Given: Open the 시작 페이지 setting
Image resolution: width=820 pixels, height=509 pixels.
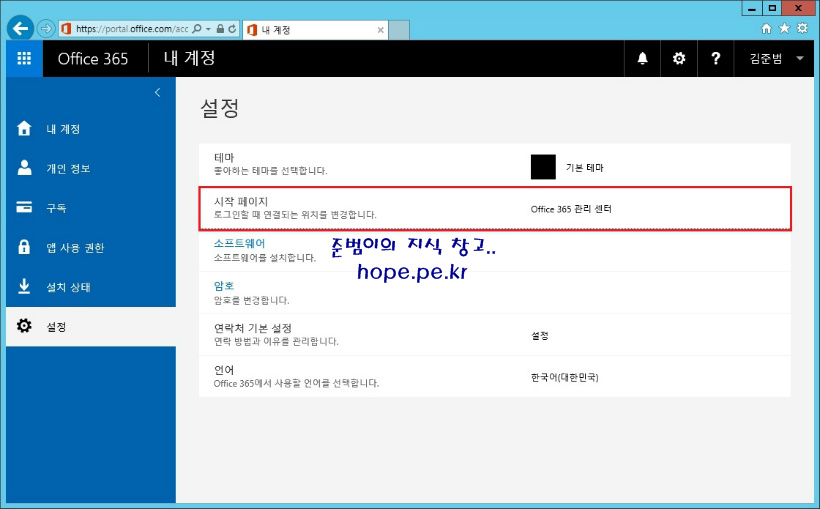Looking at the screenshot, I should [495, 208].
